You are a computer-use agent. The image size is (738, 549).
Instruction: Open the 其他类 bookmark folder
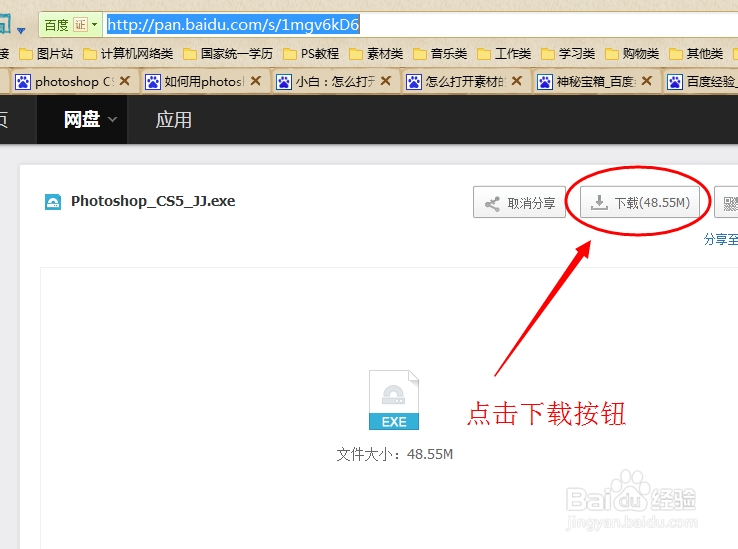696,54
